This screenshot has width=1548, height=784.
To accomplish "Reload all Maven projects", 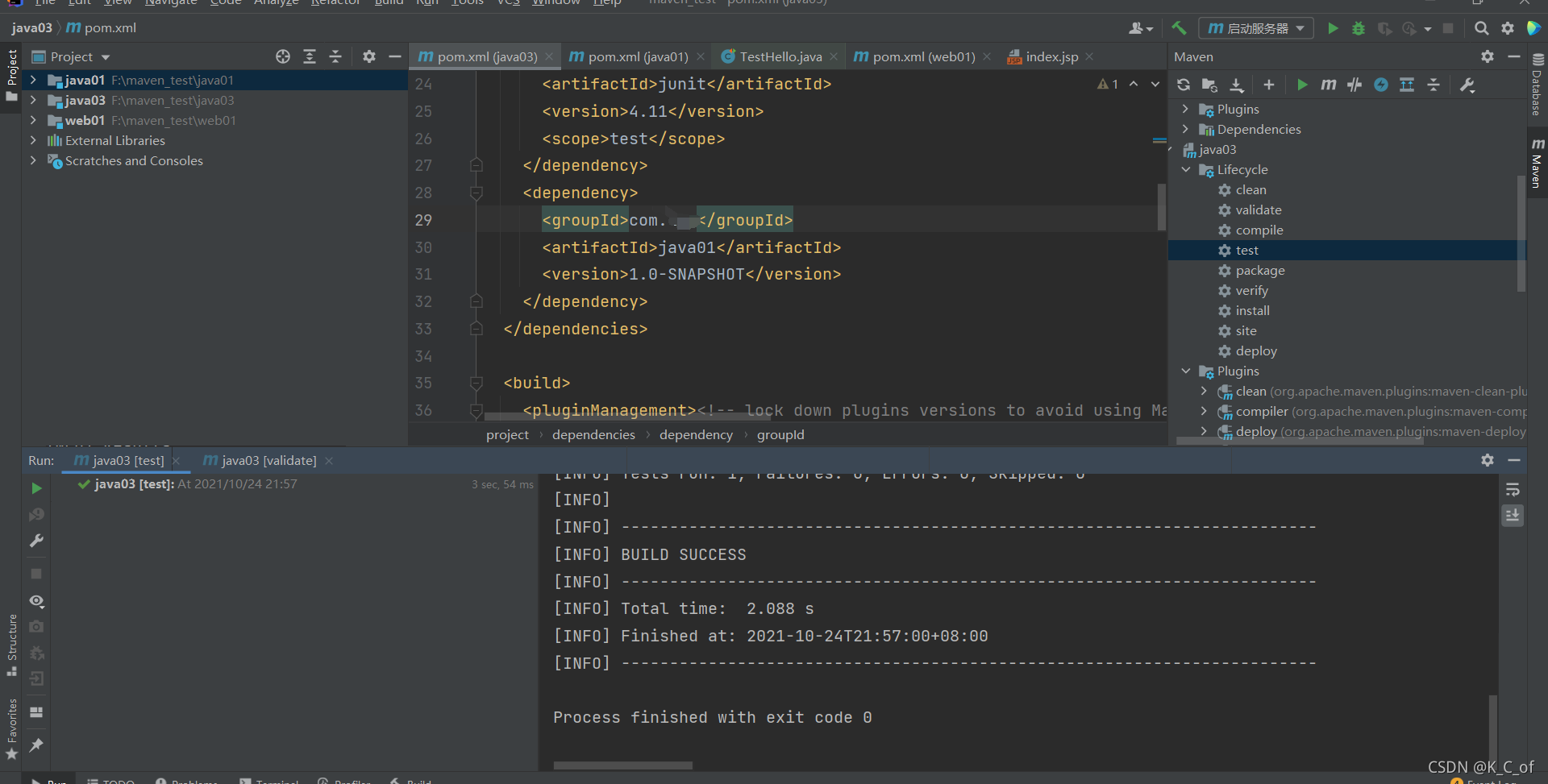I will coord(1184,85).
